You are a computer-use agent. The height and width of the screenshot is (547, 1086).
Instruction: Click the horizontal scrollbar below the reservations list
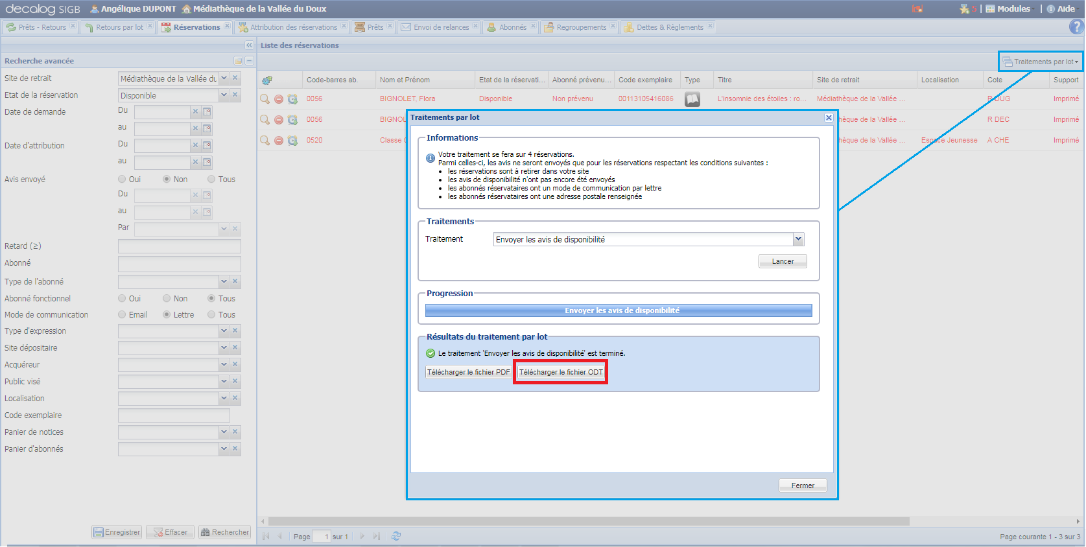[x=660, y=521]
